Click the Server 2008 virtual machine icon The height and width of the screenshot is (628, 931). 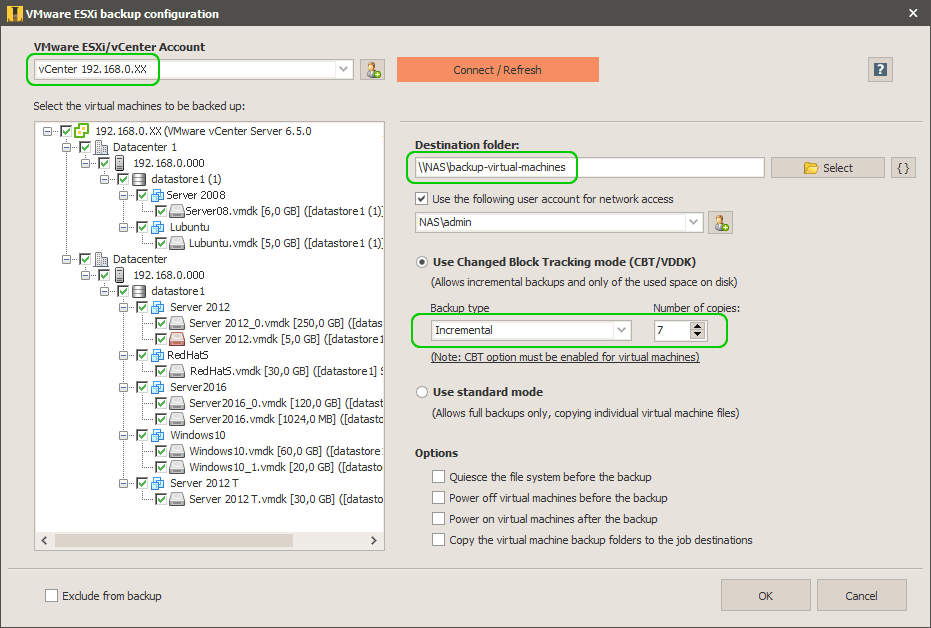coord(158,195)
